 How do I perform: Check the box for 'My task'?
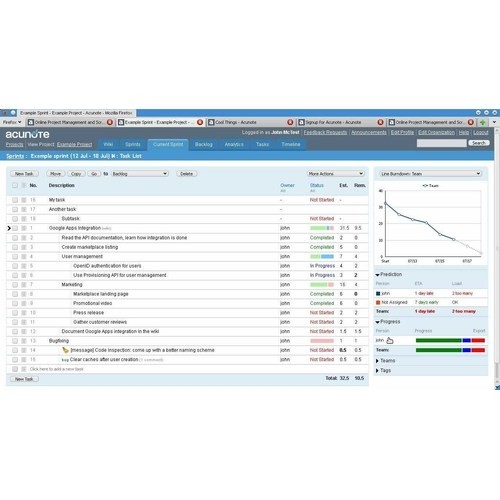[x=15, y=200]
